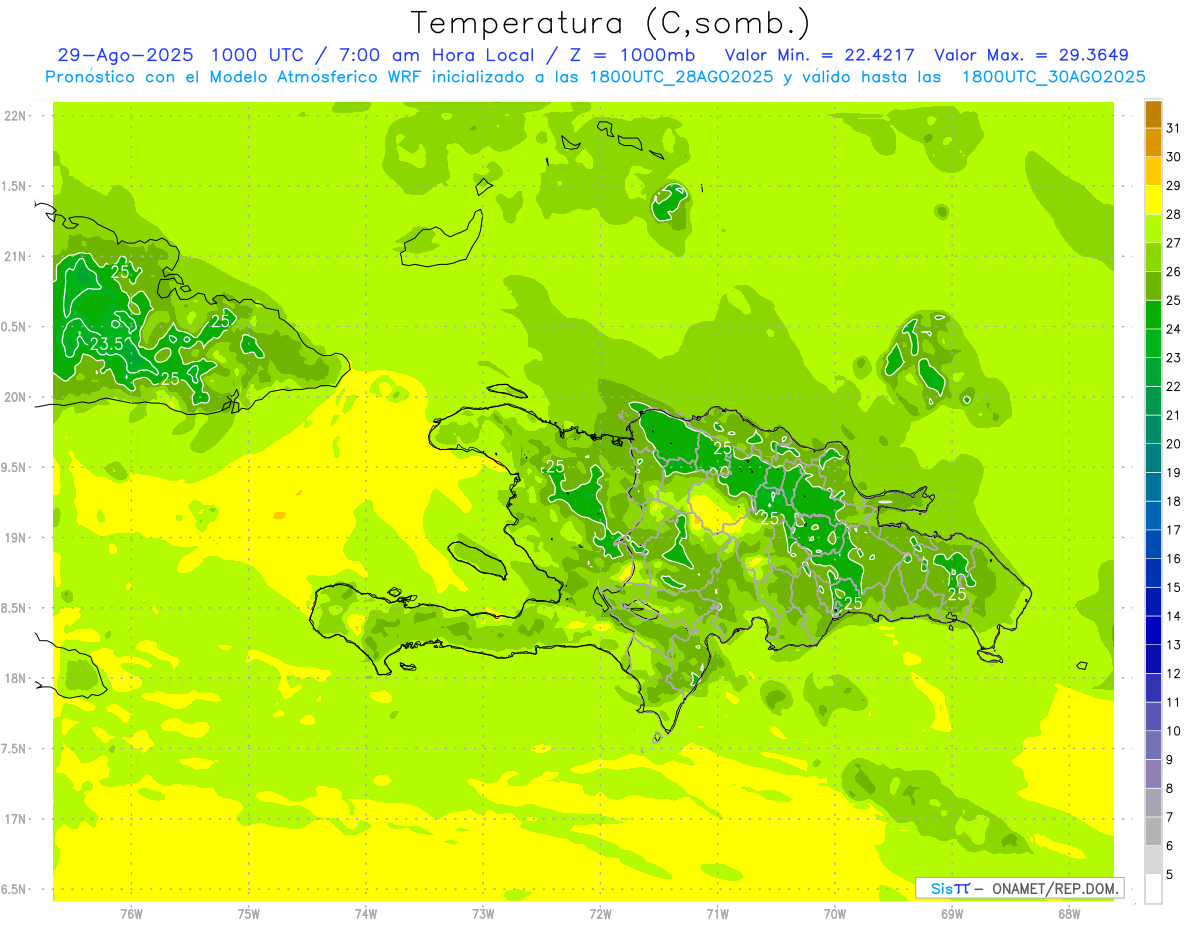Click the '0.5N' latitude axis label
Image resolution: width=1200 pixels, height=927 pixels.
coord(14,327)
